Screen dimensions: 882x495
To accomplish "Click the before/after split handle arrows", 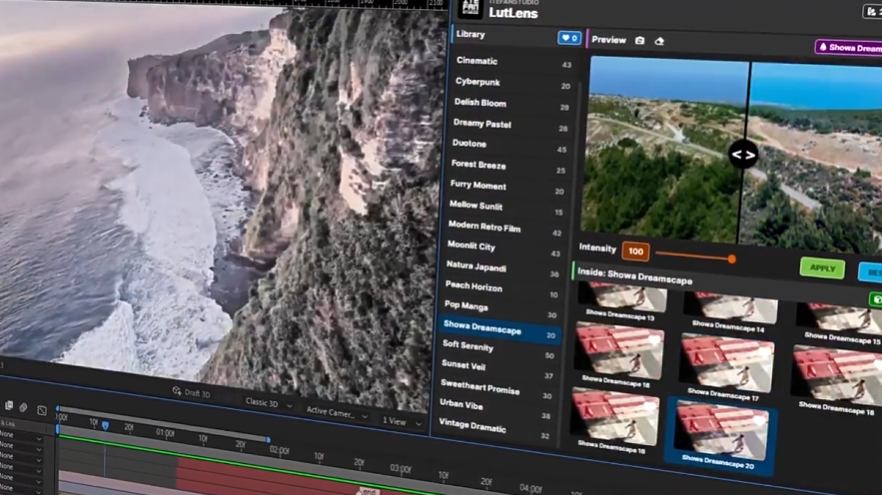I will pyautogui.click(x=743, y=154).
